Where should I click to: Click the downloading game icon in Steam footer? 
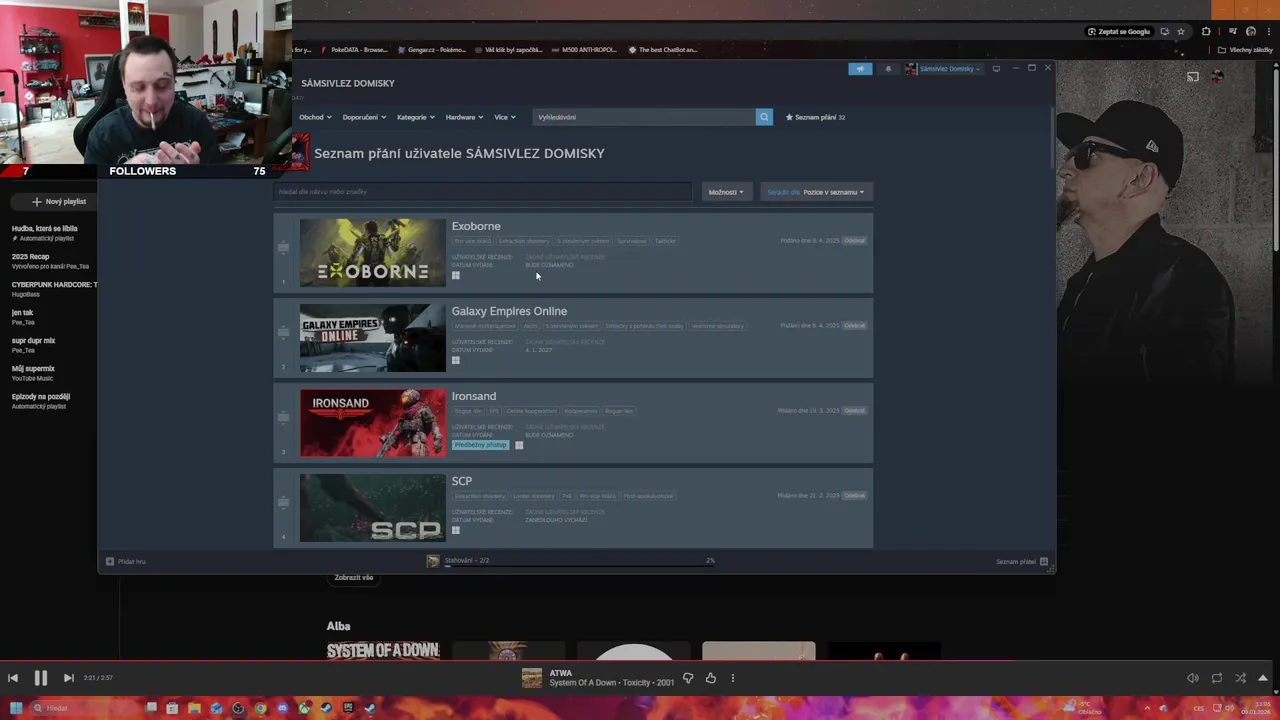433,561
